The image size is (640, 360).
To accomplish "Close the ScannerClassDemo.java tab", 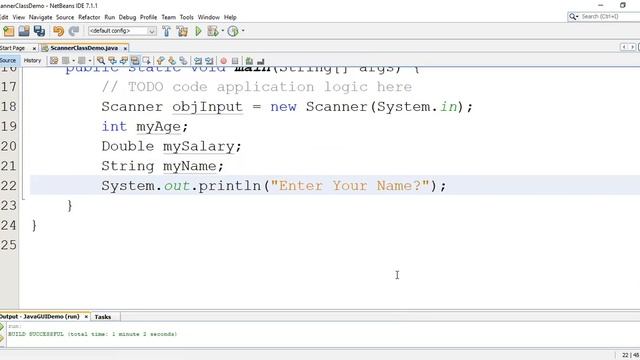I will 125,49.
